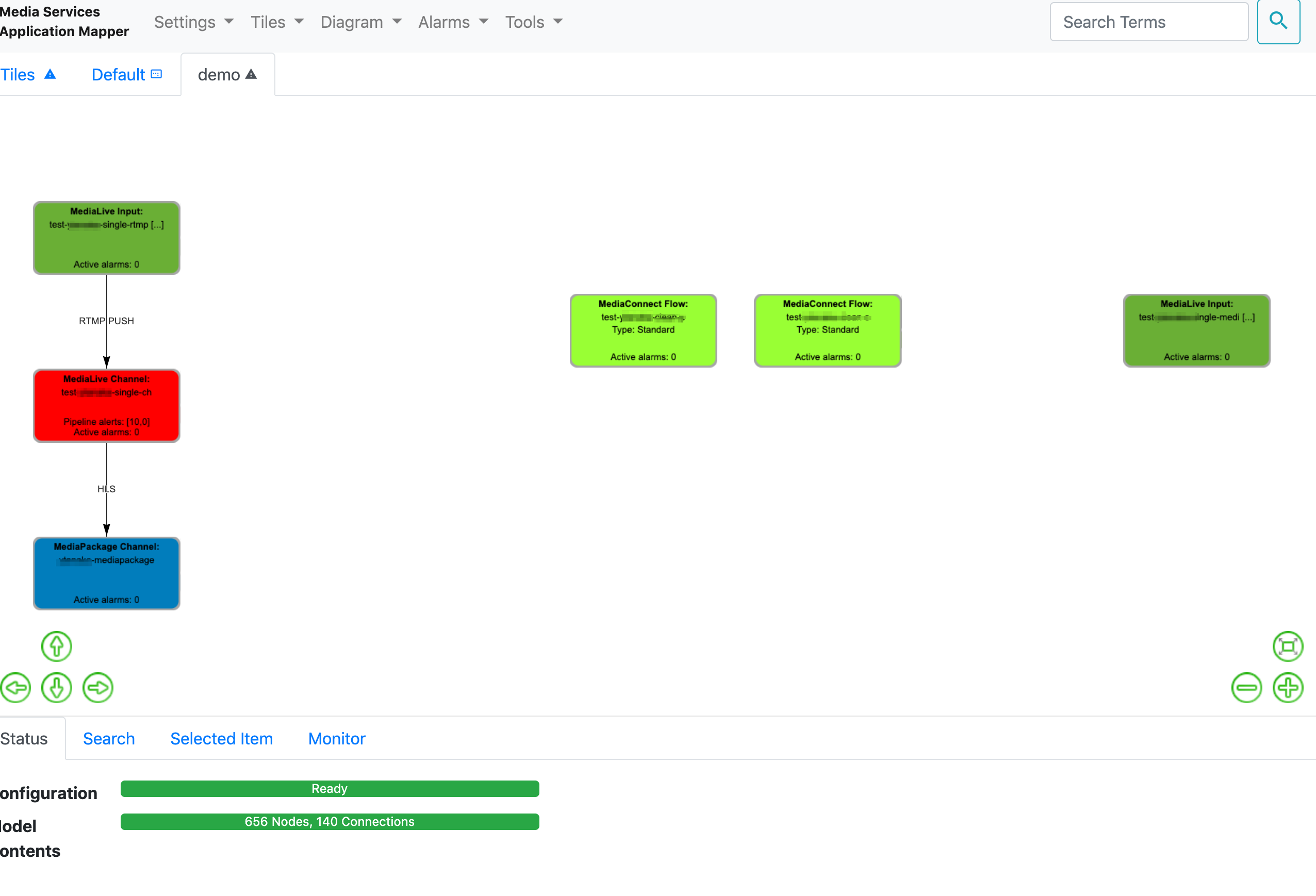Viewport: 1316px width, 896px height.
Task: Pan diagram right with right arrow
Action: (x=98, y=688)
